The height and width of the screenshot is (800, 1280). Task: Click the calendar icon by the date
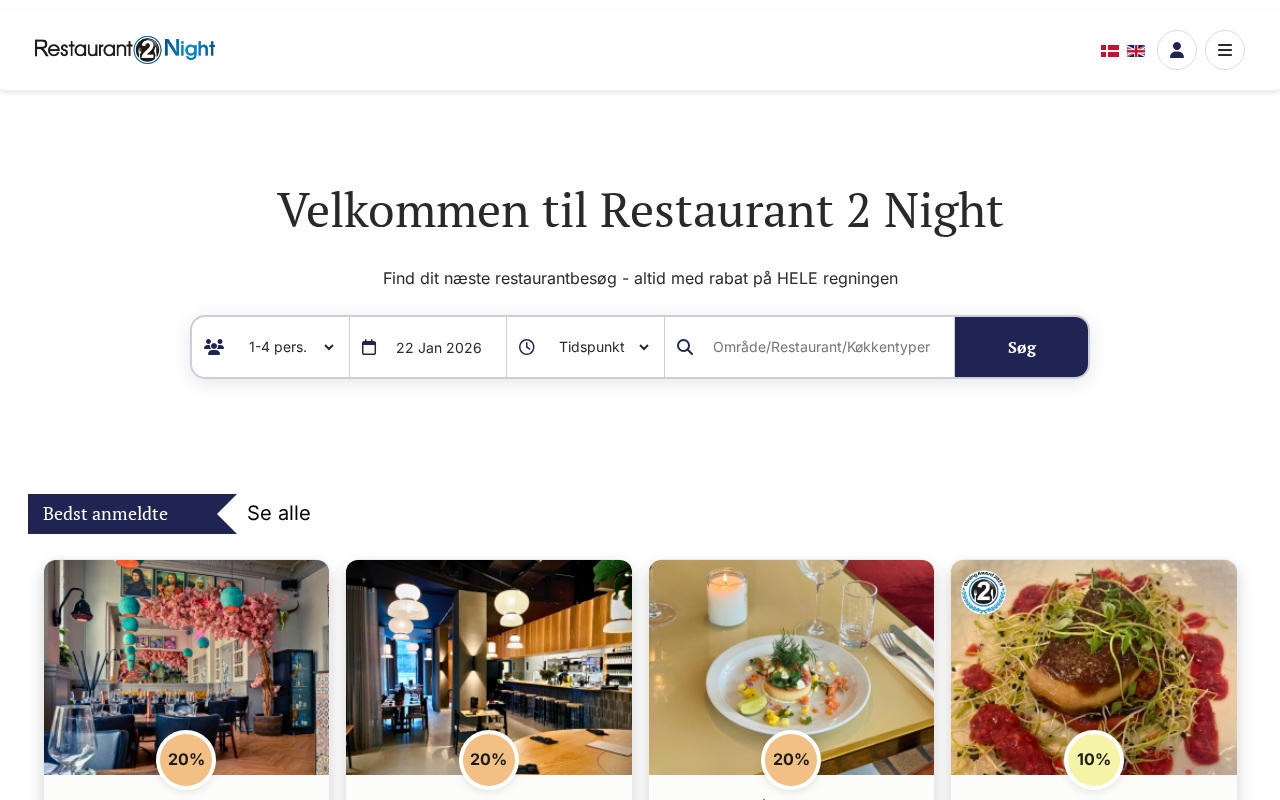tap(369, 347)
